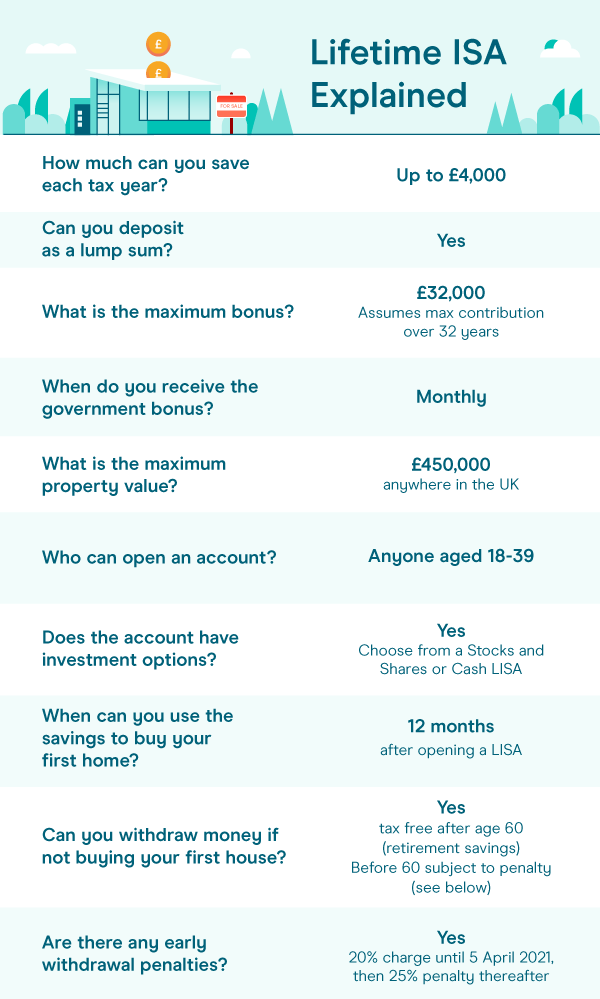Click the "£450,000" property value
The height and width of the screenshot is (999, 600).
451,465
